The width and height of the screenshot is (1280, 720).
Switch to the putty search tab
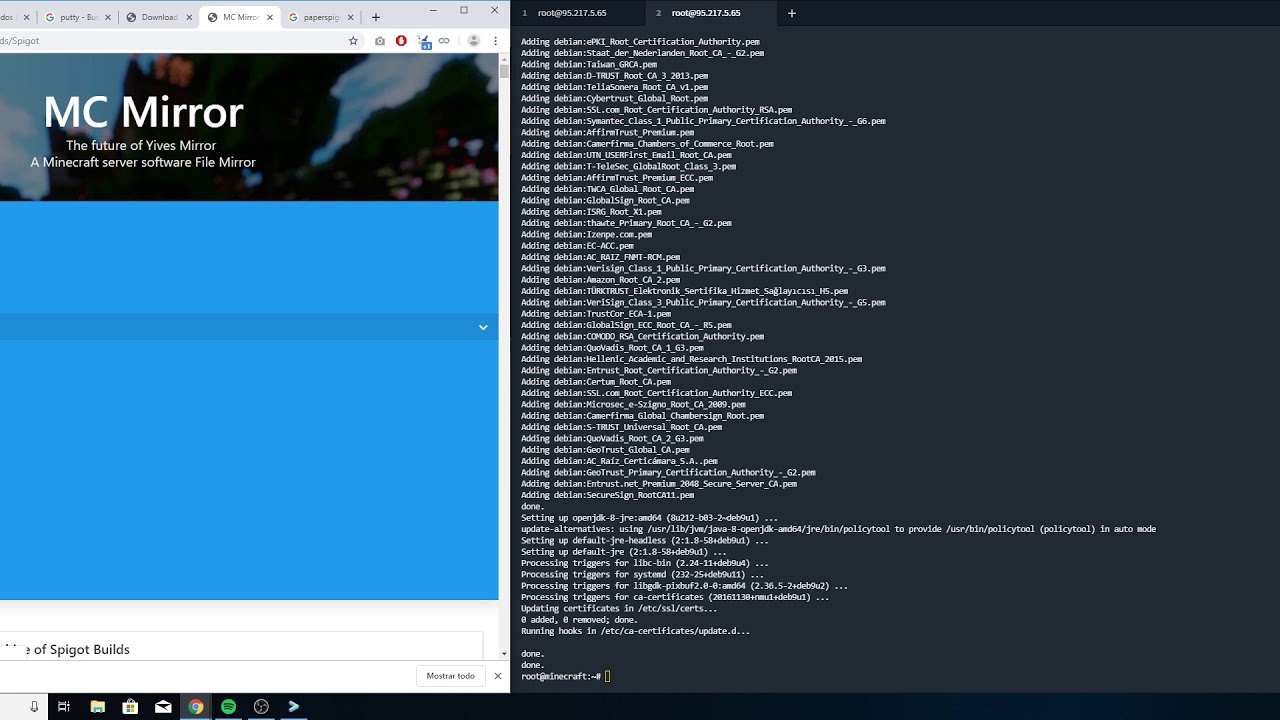[78, 17]
